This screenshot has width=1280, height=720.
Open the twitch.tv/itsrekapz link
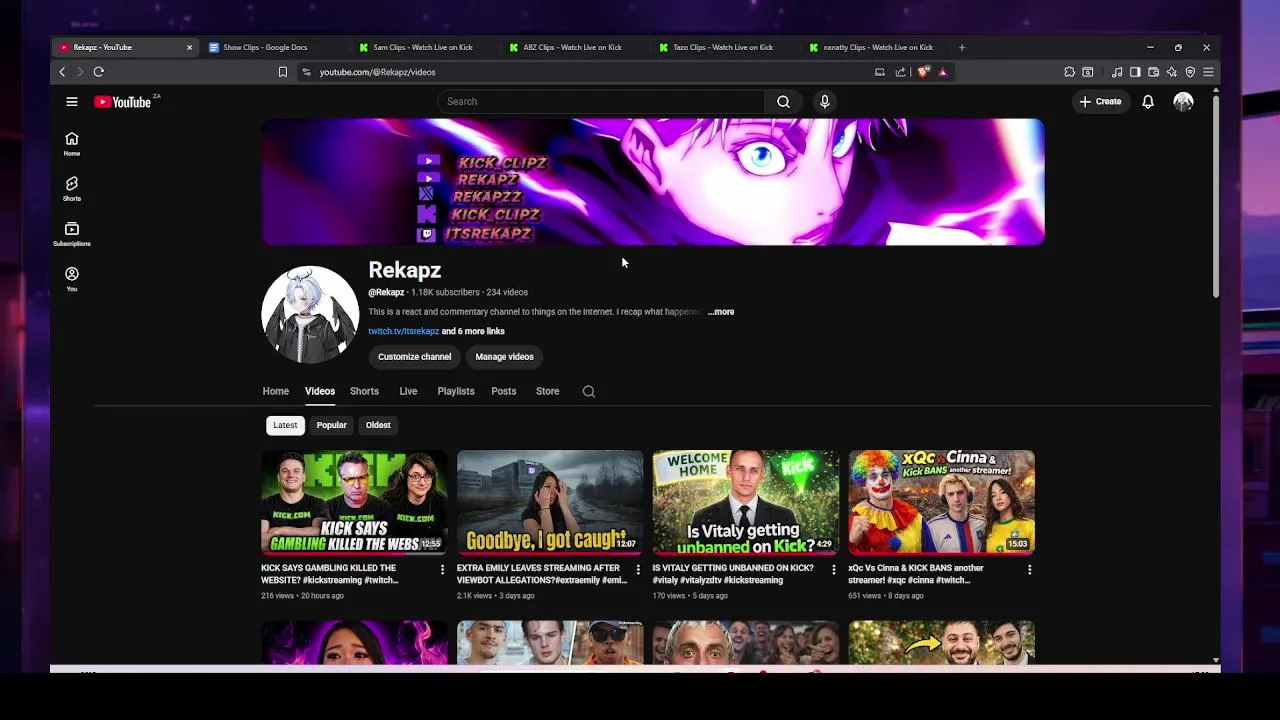404,331
